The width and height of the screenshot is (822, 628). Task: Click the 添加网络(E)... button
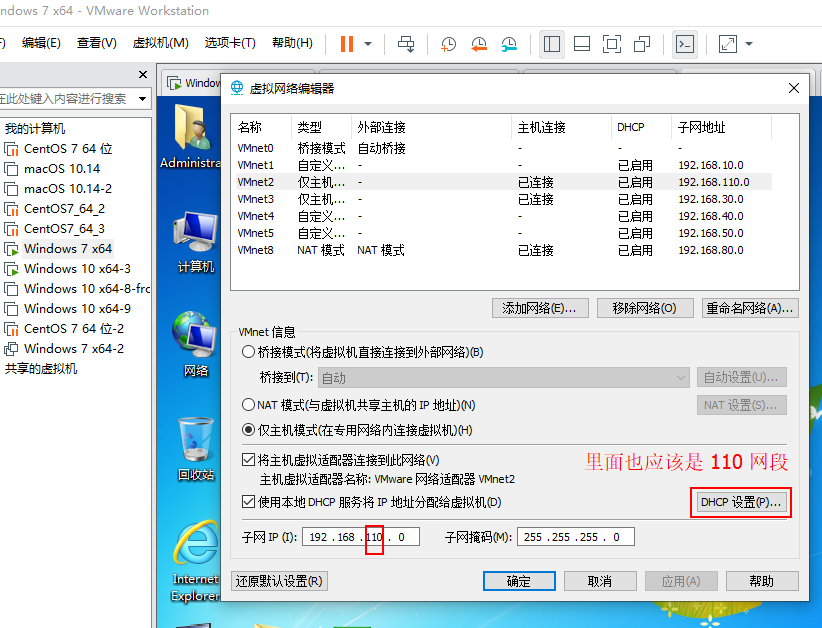(x=540, y=308)
